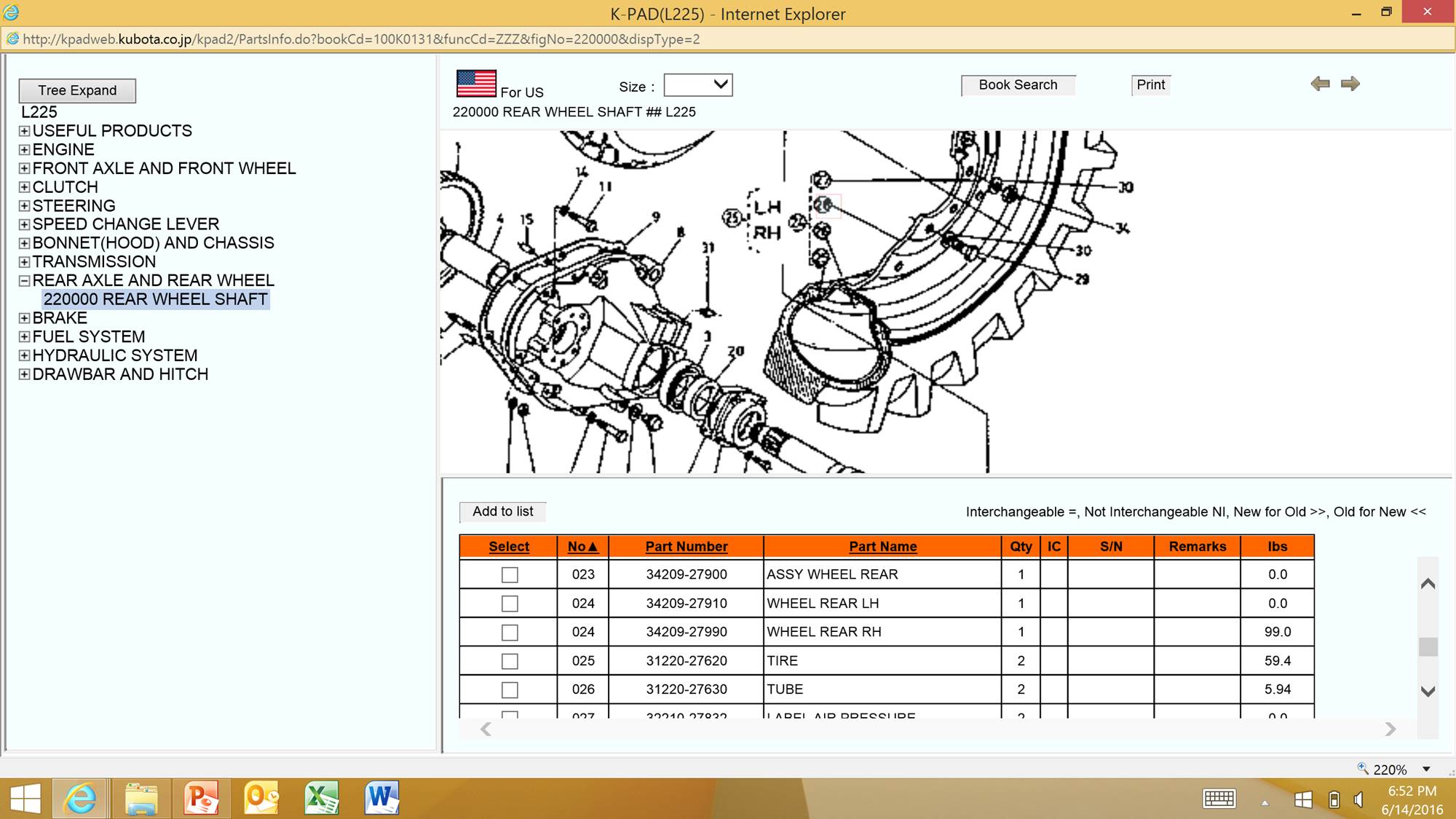
Task: Open Internet Explorer from taskbar
Action: (80, 799)
